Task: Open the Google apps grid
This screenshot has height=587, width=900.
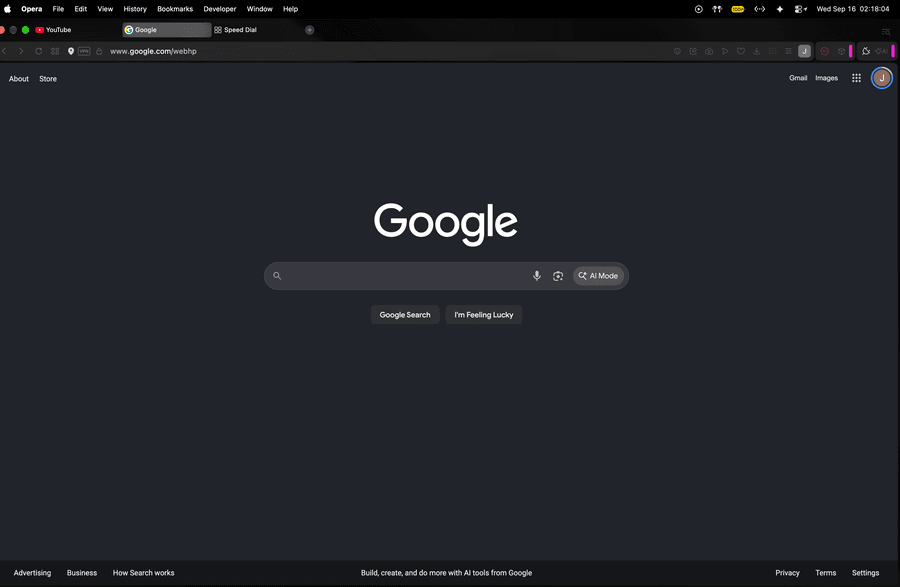Action: click(856, 78)
